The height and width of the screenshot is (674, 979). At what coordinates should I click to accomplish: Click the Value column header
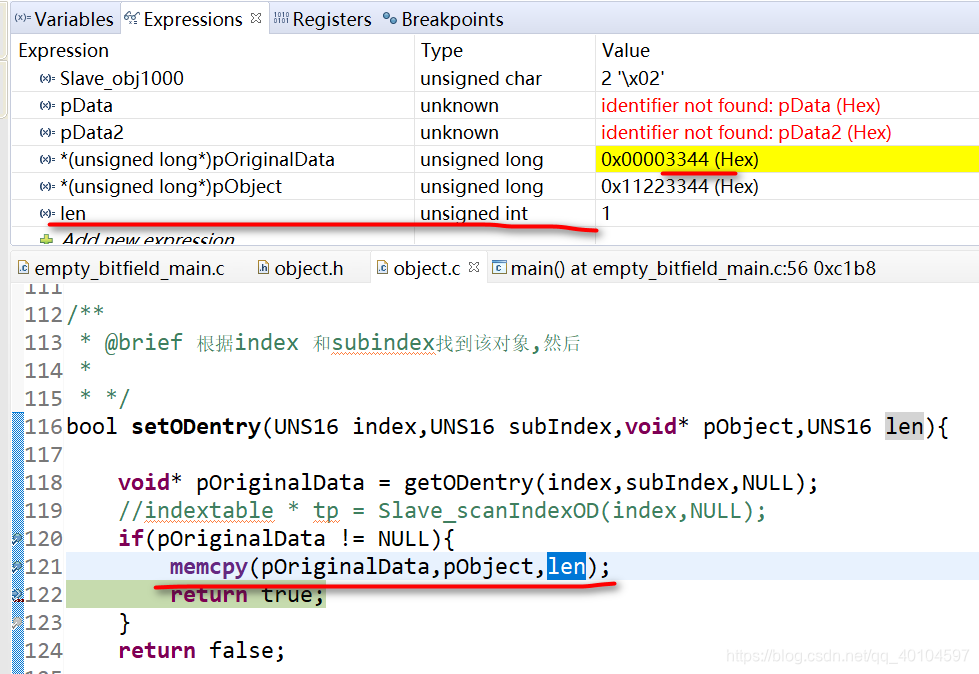pyautogui.click(x=626, y=51)
